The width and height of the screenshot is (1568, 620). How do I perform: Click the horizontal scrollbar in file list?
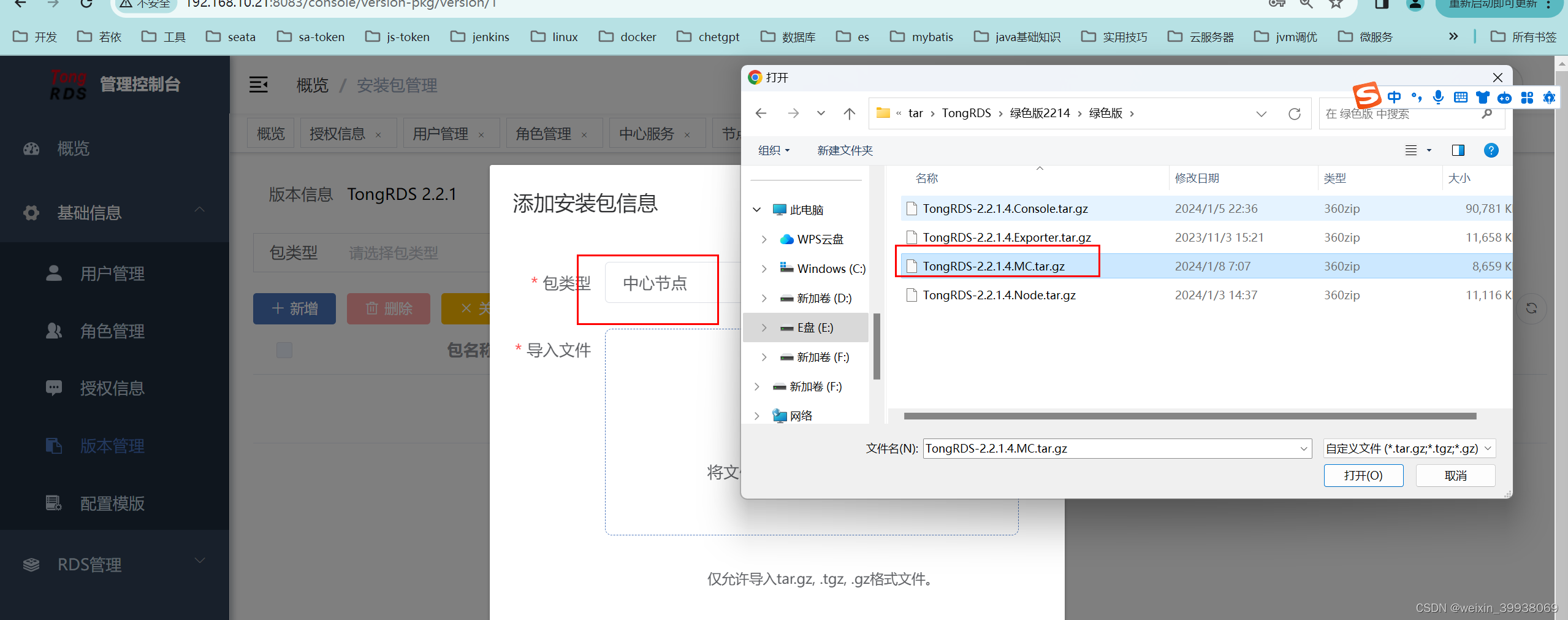[1190, 416]
